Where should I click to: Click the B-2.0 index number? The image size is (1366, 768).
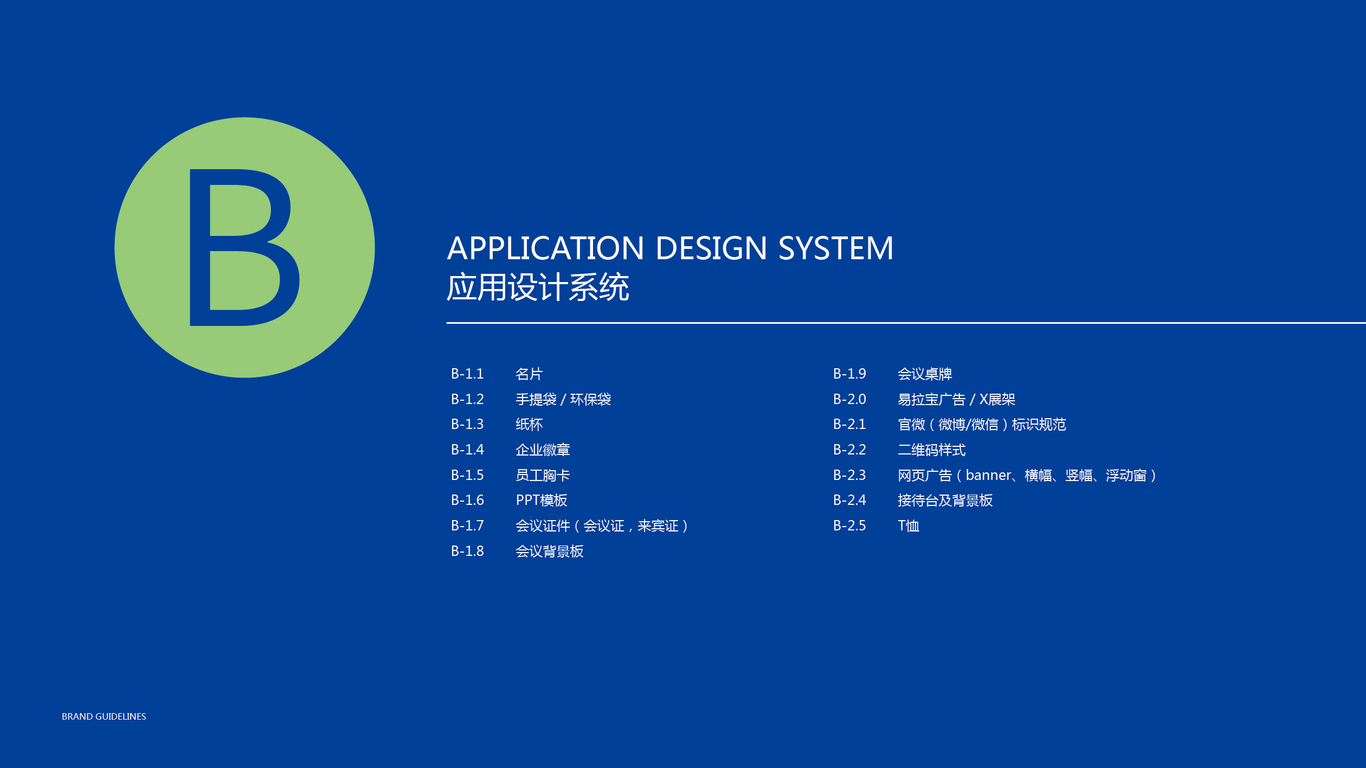[850, 399]
